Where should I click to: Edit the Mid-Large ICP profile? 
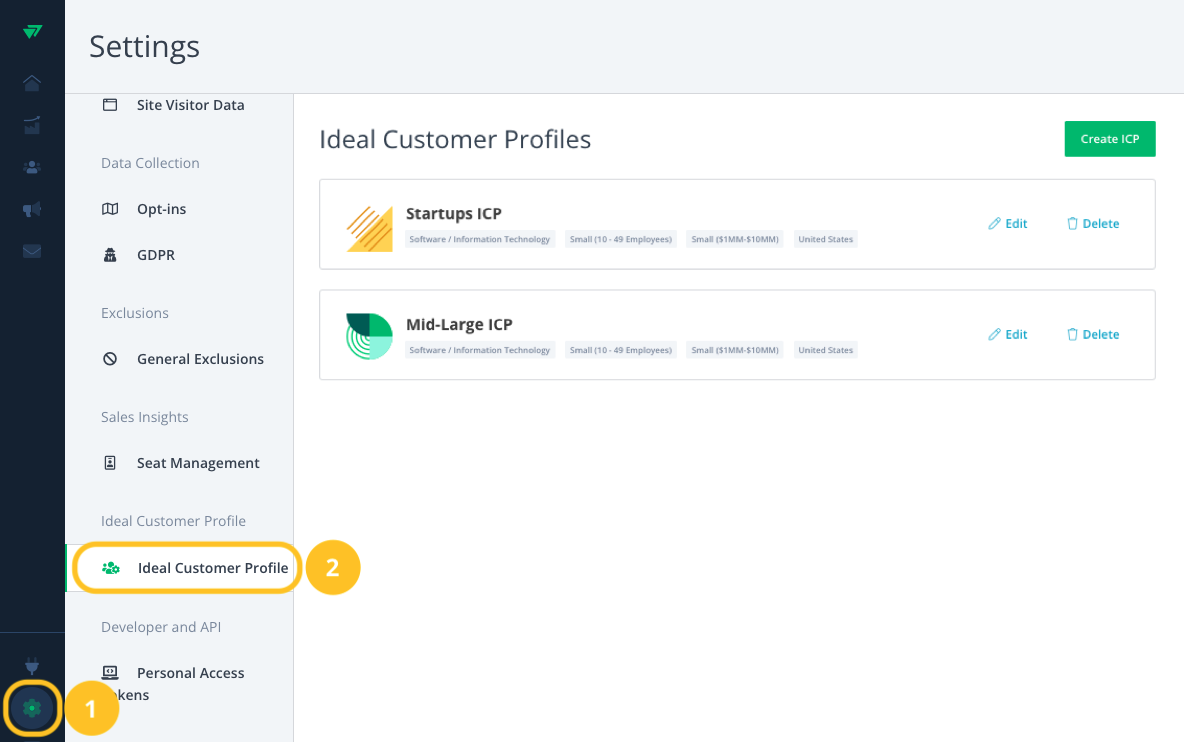[1008, 334]
